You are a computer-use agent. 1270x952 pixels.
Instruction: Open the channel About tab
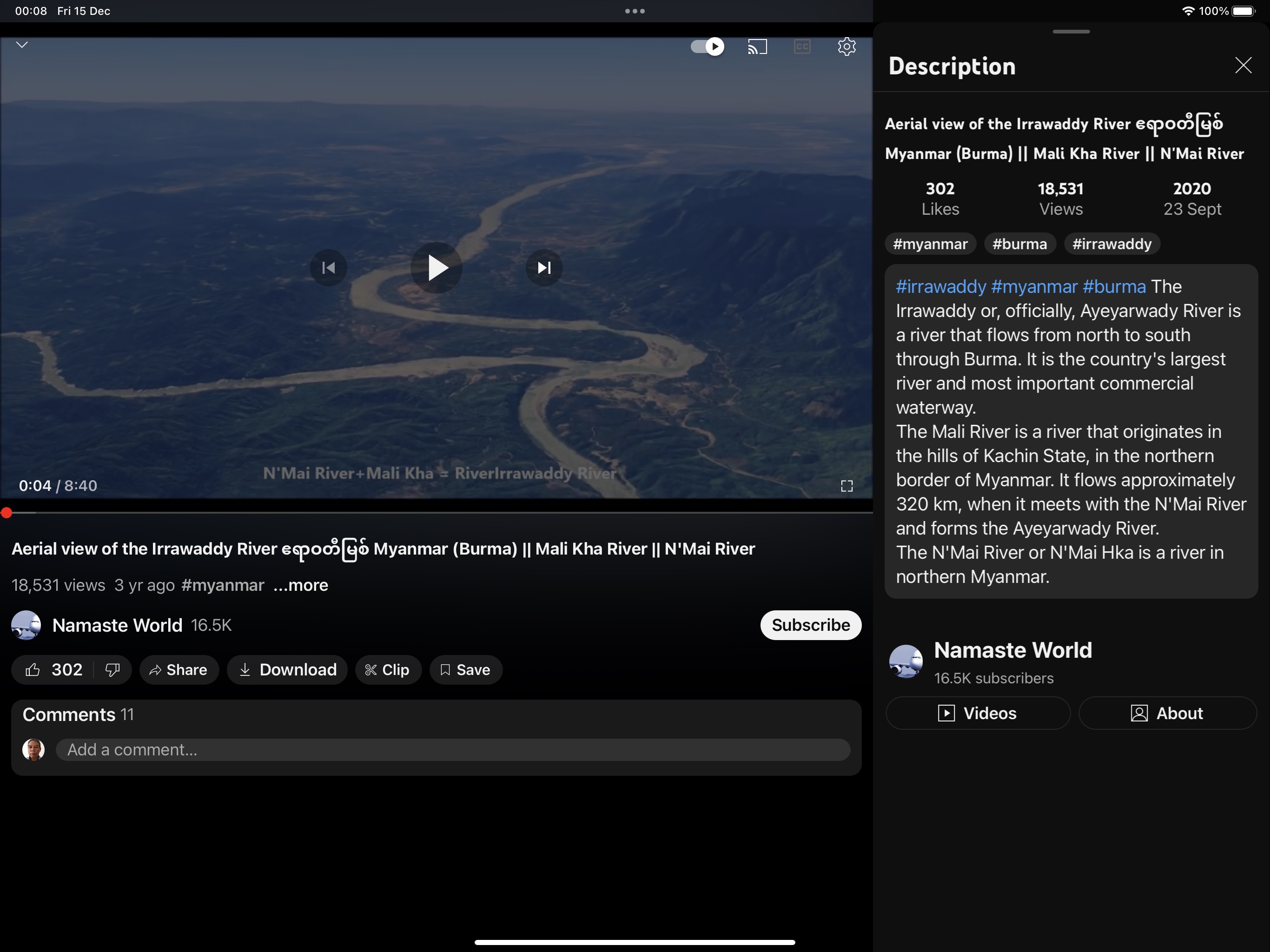(x=1167, y=713)
